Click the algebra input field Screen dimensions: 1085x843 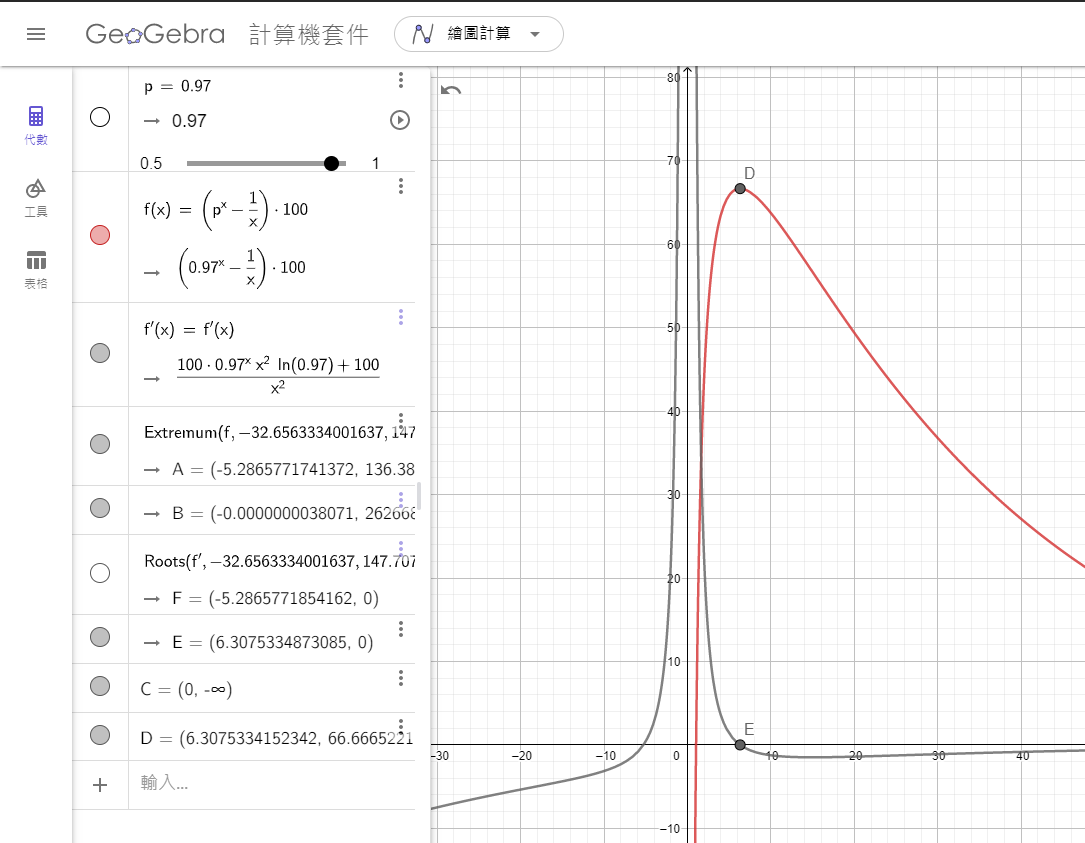point(270,784)
